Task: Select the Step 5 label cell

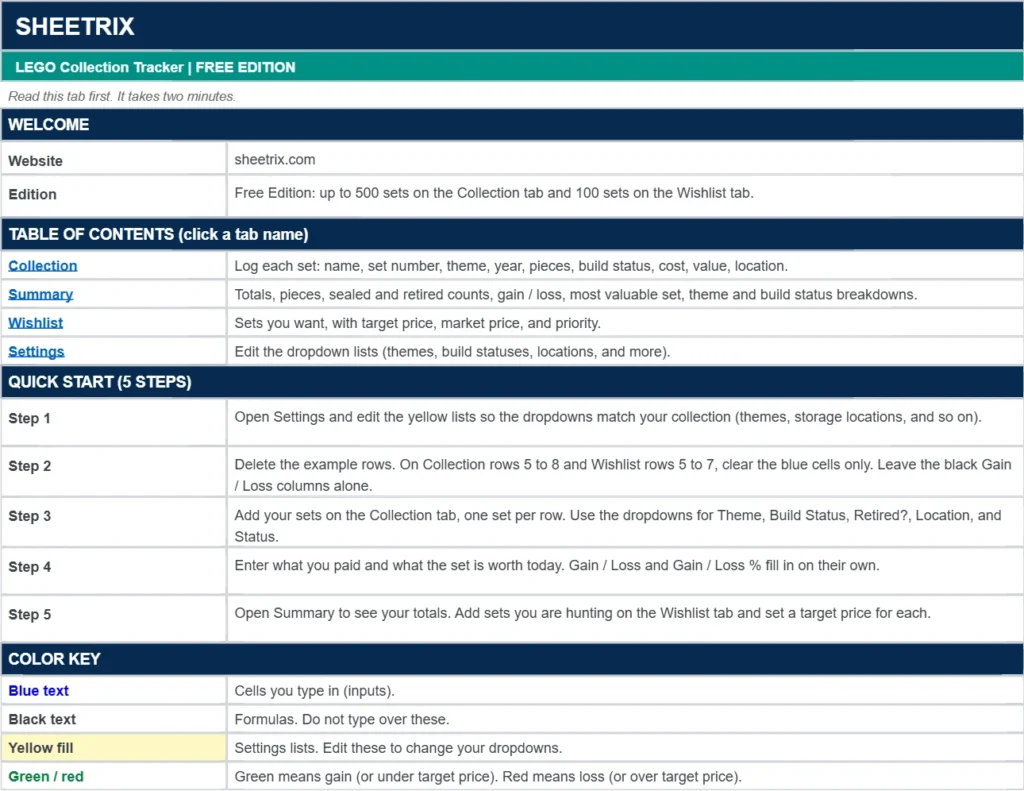Action: click(114, 619)
